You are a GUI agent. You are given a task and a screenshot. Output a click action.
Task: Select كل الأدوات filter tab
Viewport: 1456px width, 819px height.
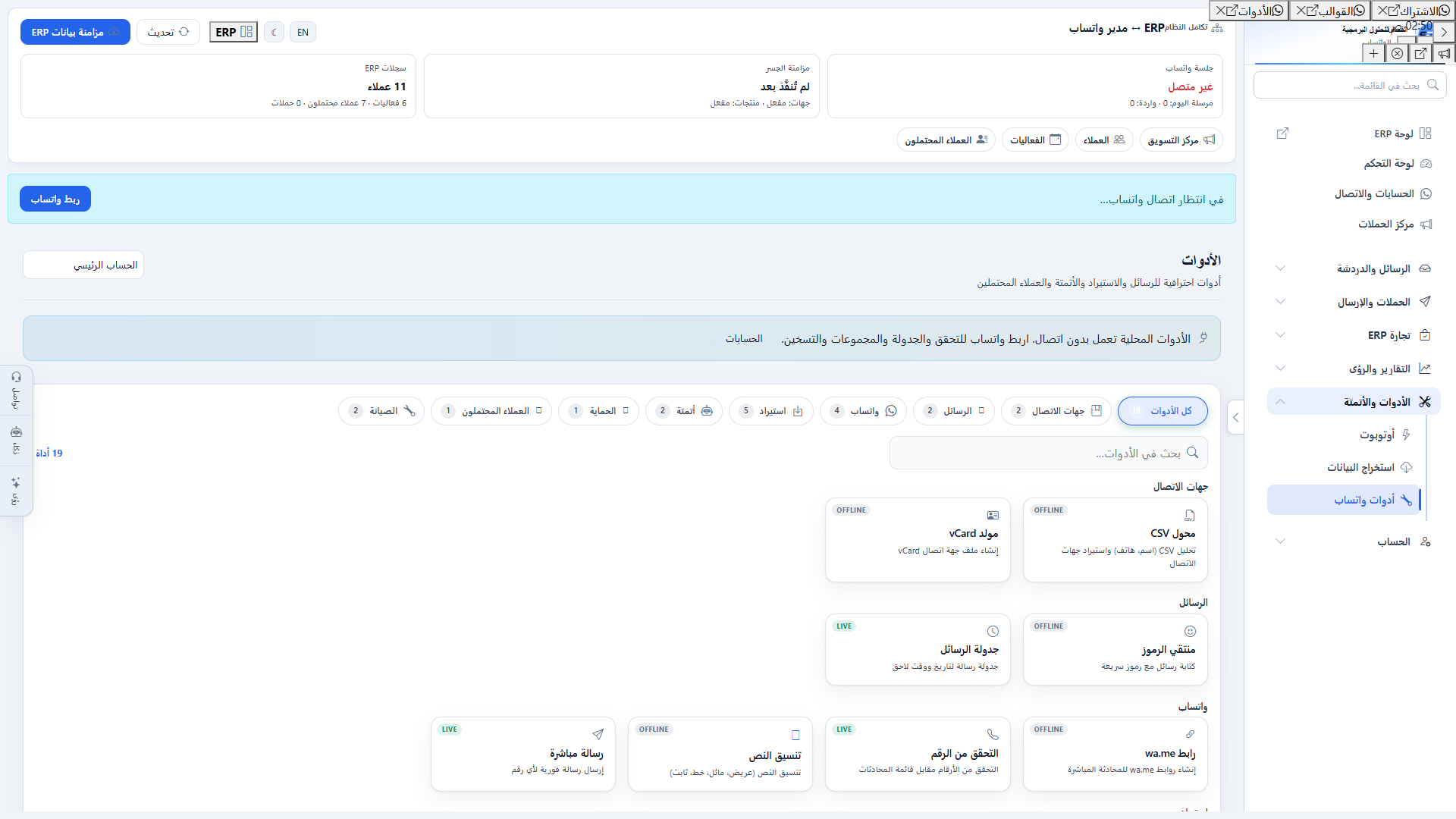(1163, 411)
